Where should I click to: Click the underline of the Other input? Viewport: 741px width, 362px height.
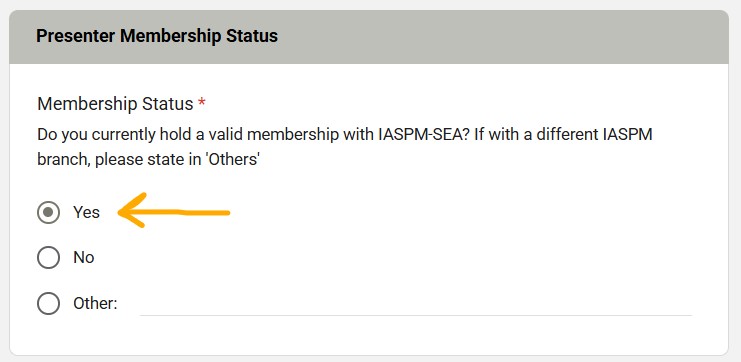coord(416,315)
